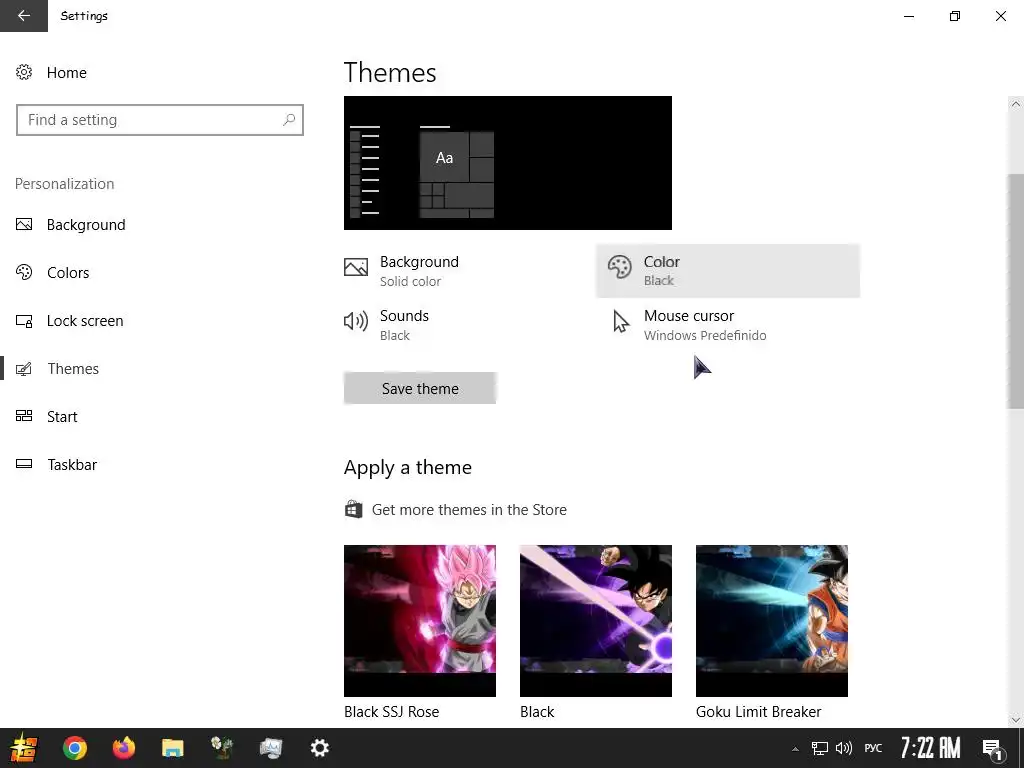Select Themes in the sidebar
1024x768 pixels.
pyautogui.click(x=57, y=369)
